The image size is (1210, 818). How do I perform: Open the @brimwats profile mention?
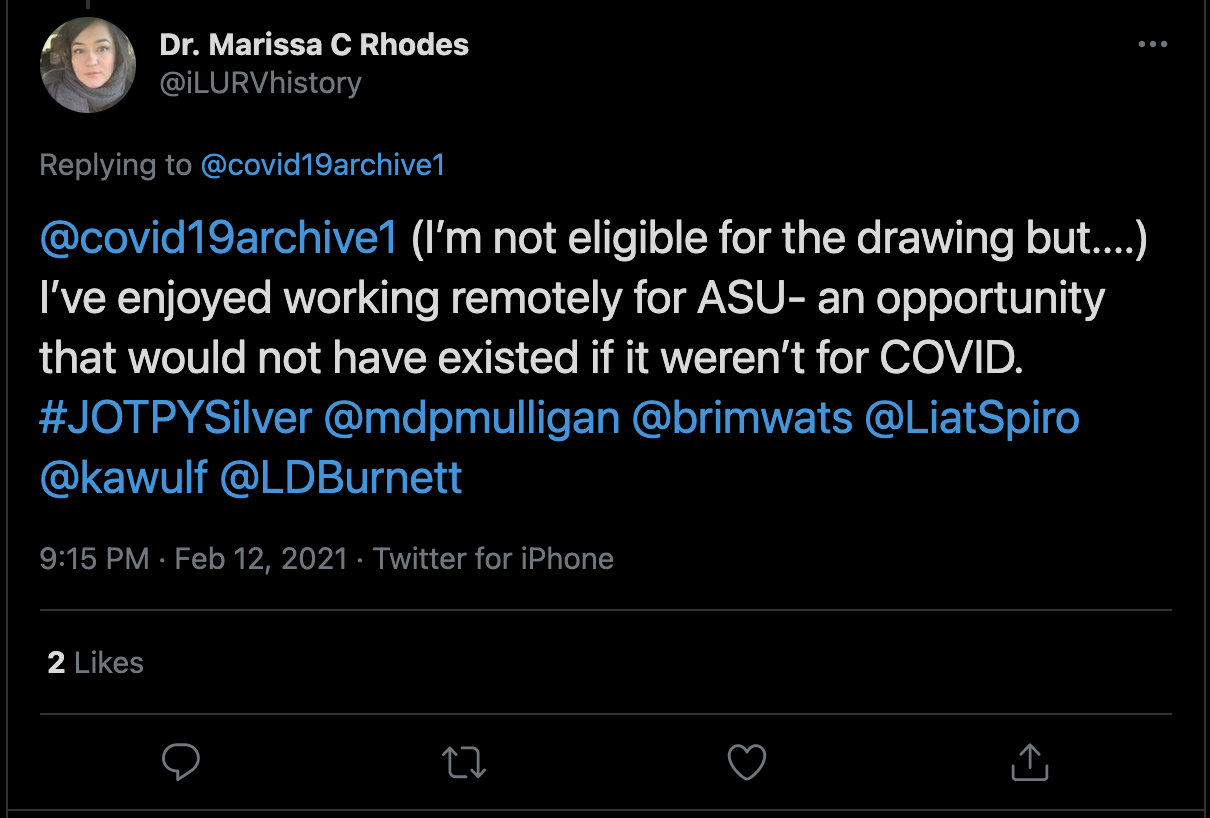[x=741, y=418]
